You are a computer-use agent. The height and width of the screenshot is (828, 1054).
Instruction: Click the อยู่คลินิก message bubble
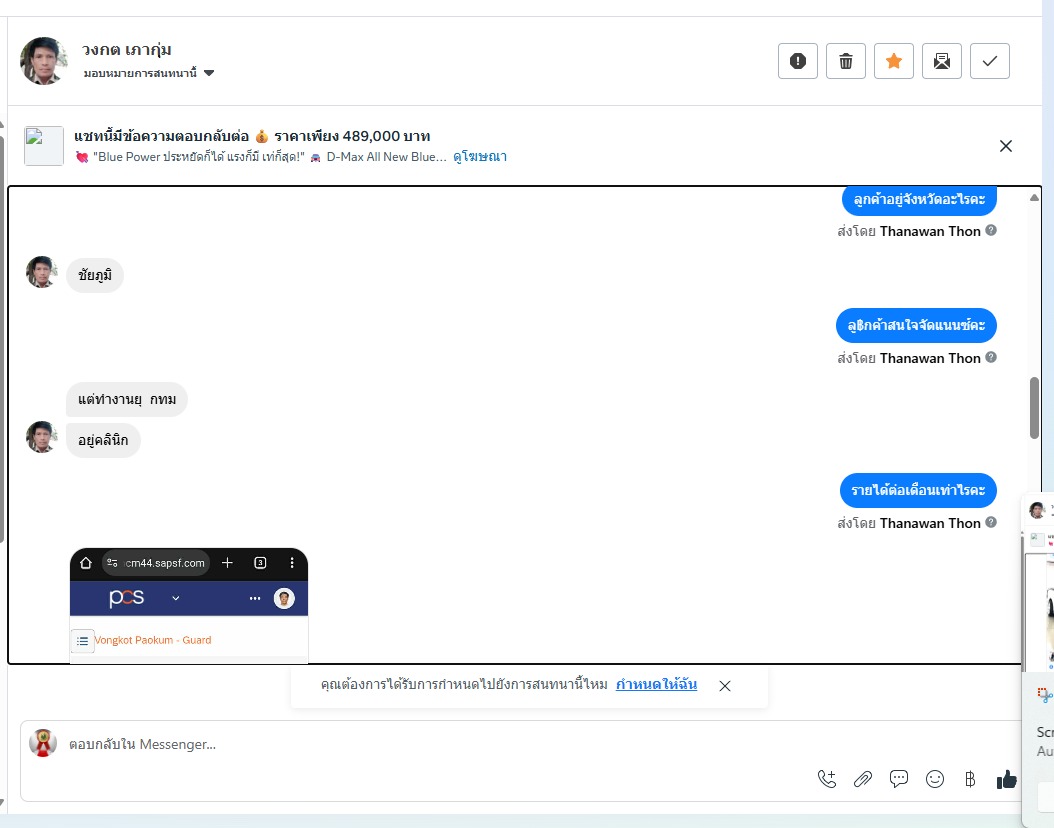(x=103, y=440)
